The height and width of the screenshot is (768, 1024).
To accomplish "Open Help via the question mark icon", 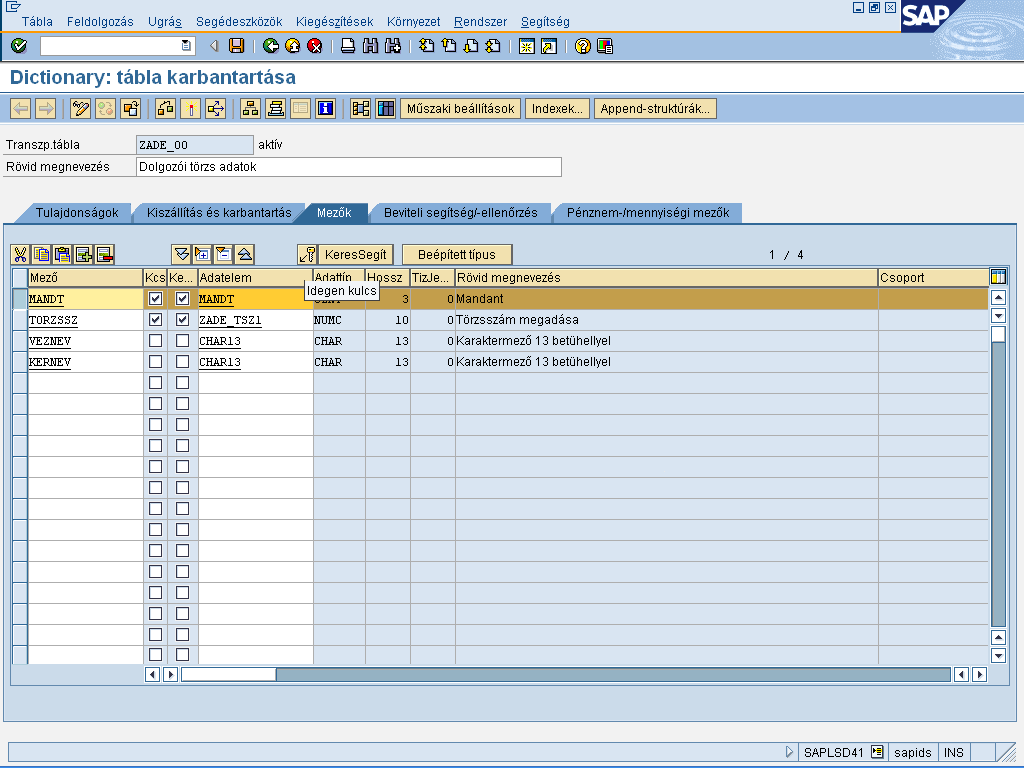I will pyautogui.click(x=583, y=46).
